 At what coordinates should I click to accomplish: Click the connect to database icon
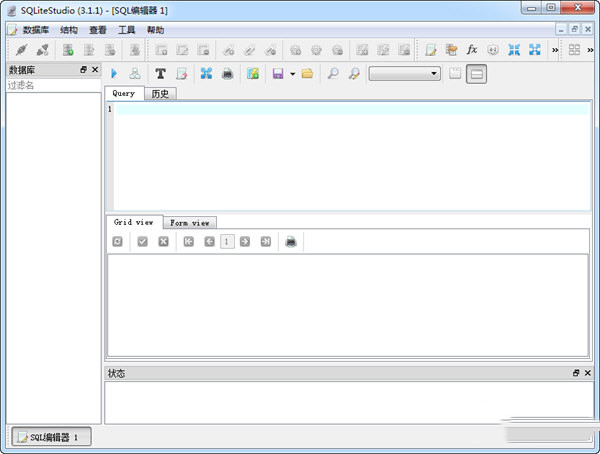coord(22,50)
